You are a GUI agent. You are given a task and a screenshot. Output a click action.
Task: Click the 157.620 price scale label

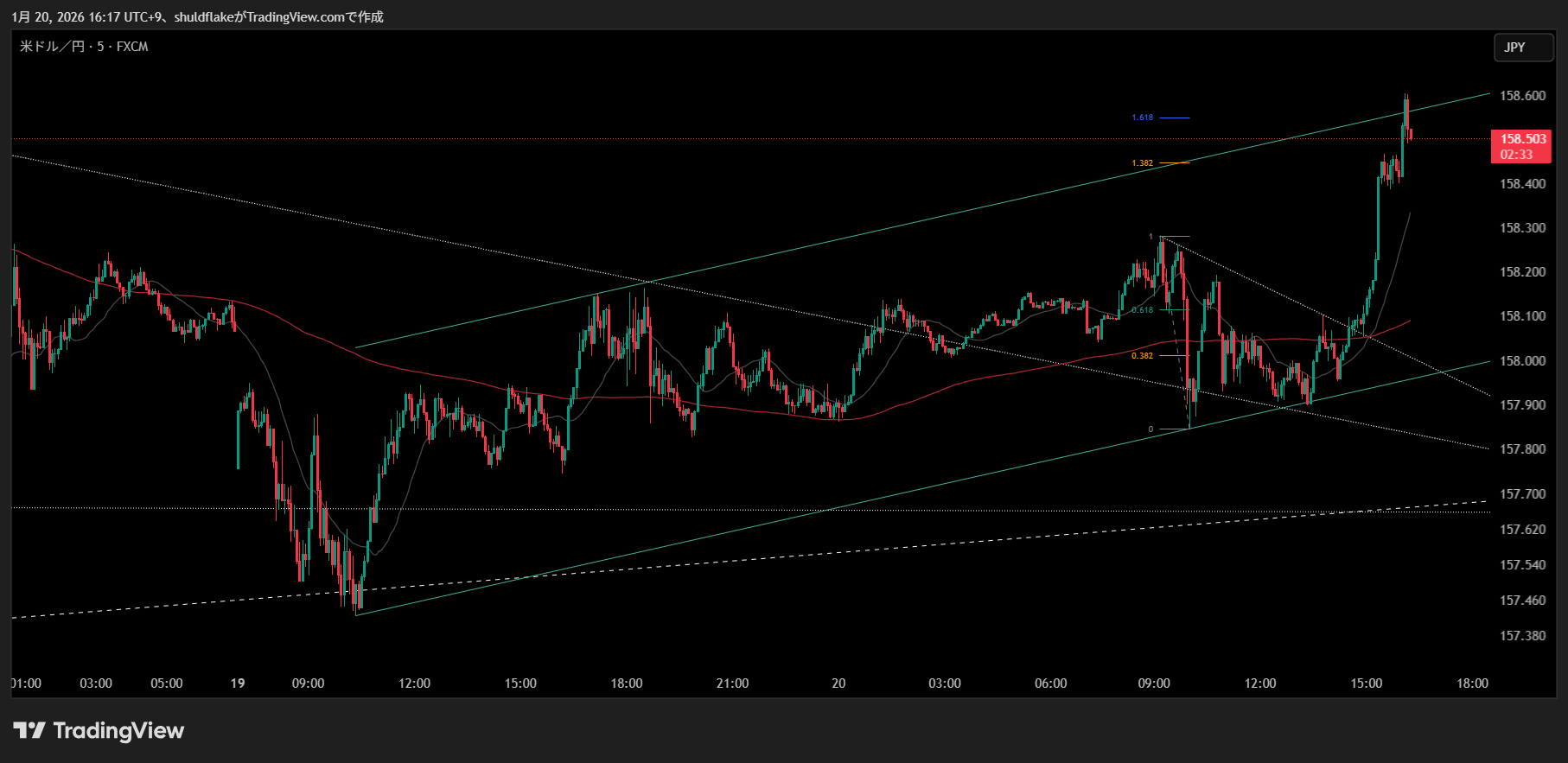(x=1522, y=530)
